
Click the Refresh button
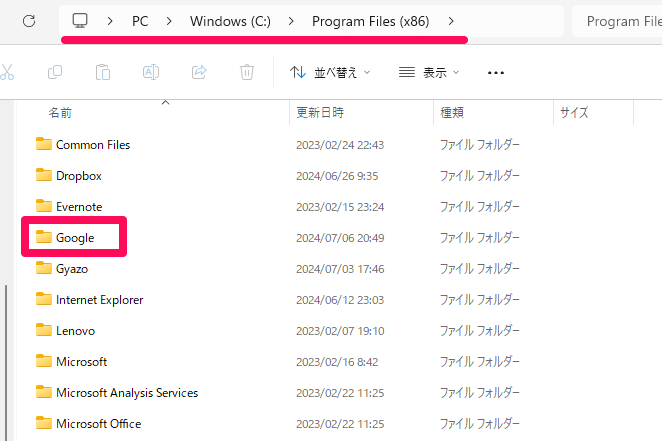tap(29, 21)
